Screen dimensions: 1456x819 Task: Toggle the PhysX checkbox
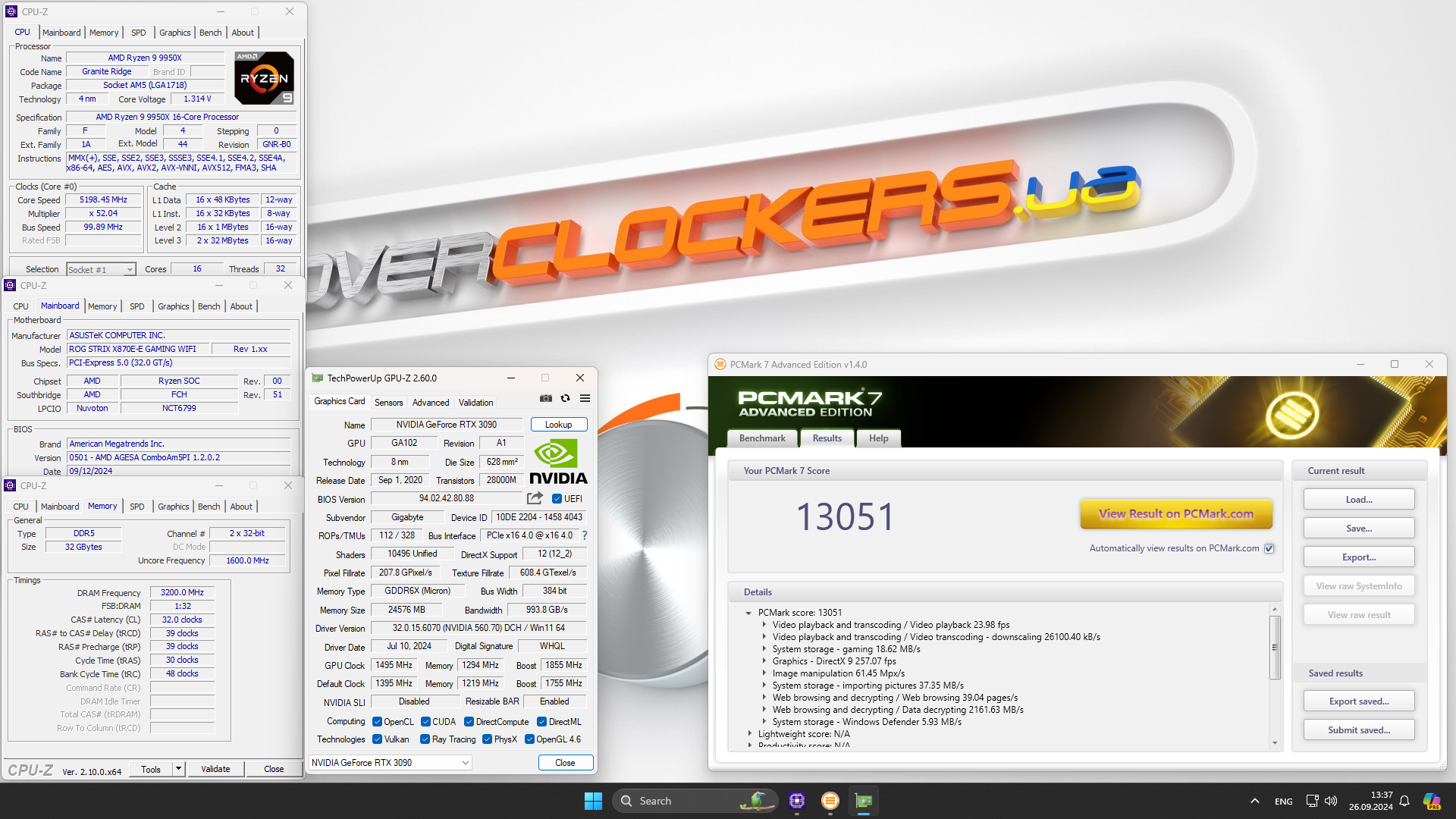click(x=487, y=739)
